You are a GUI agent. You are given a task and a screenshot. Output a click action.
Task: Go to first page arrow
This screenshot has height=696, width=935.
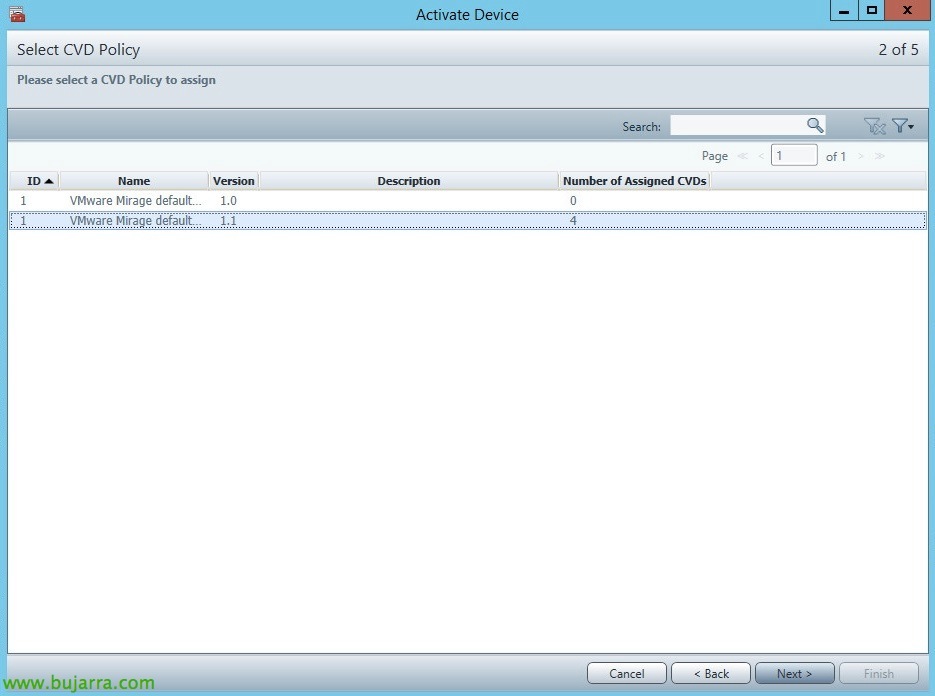742,156
